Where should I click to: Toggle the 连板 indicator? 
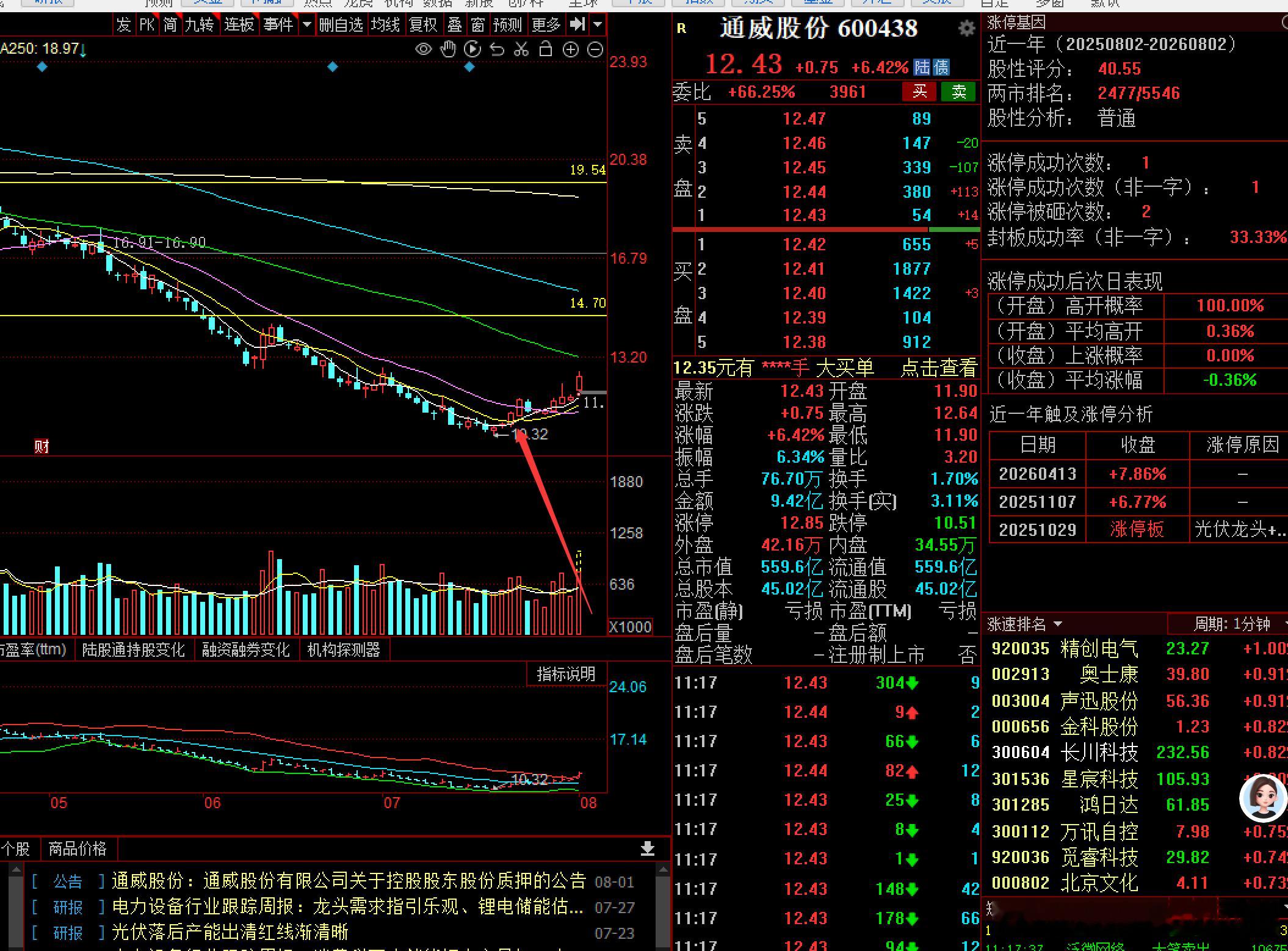click(239, 24)
